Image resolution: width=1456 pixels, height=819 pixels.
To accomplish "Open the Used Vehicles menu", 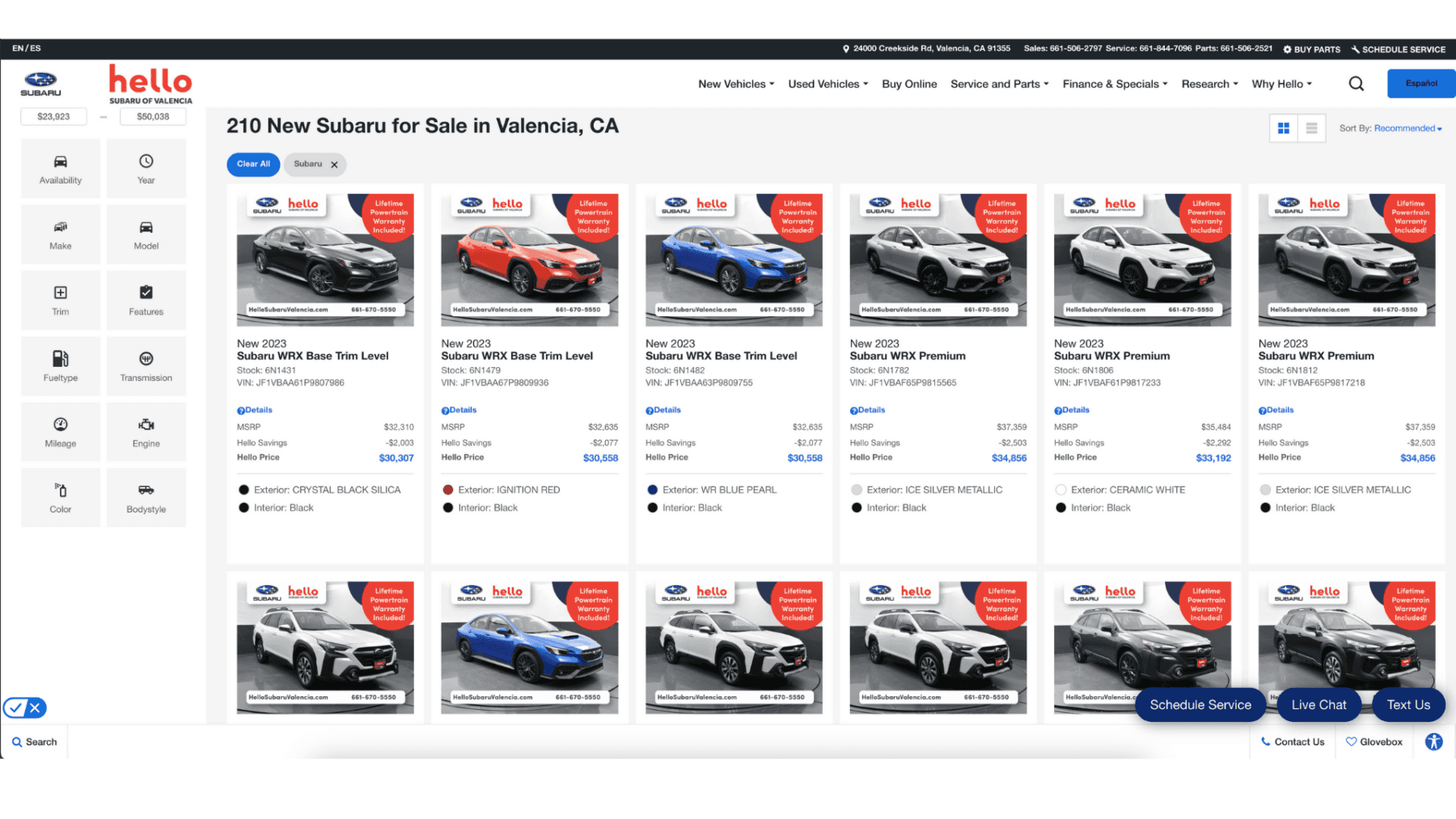I will click(827, 83).
